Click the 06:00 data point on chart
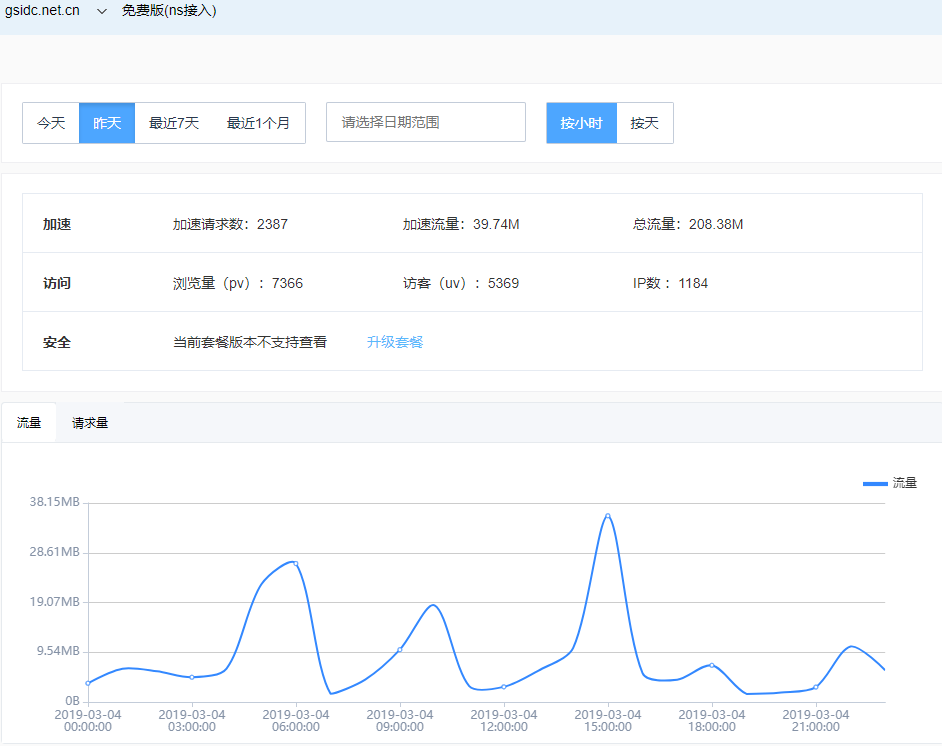The width and height of the screenshot is (942, 746). coord(295,564)
